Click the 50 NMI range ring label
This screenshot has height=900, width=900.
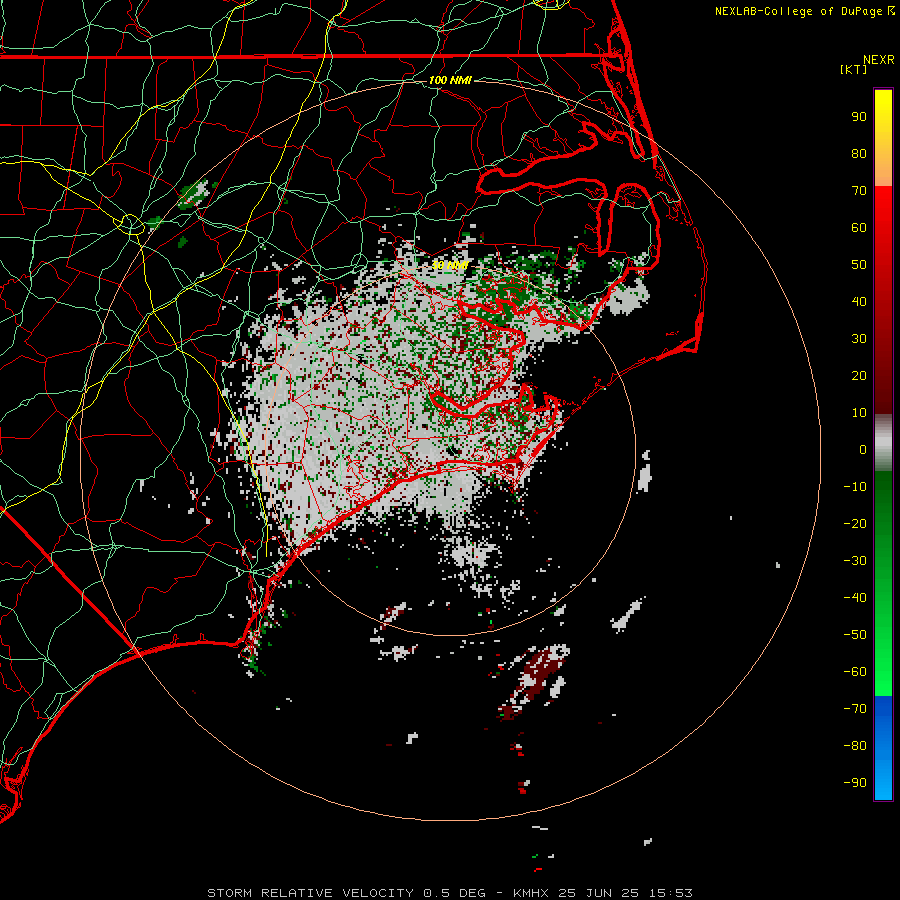coord(450,265)
